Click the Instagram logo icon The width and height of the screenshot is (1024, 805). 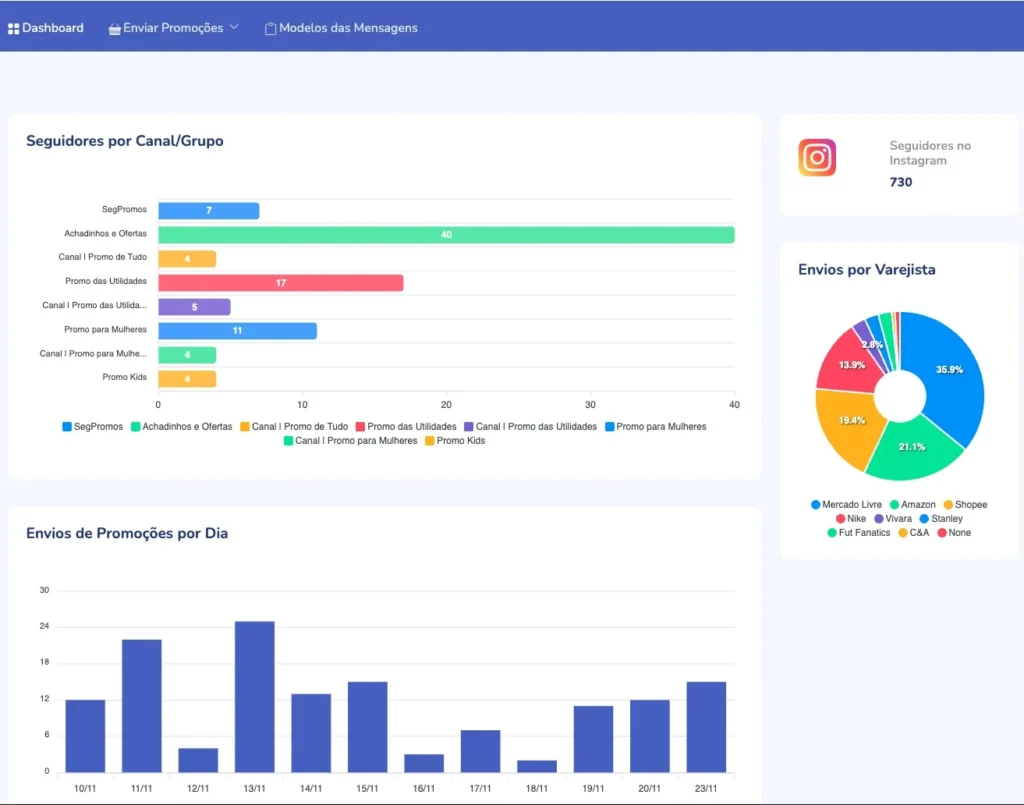coord(817,158)
